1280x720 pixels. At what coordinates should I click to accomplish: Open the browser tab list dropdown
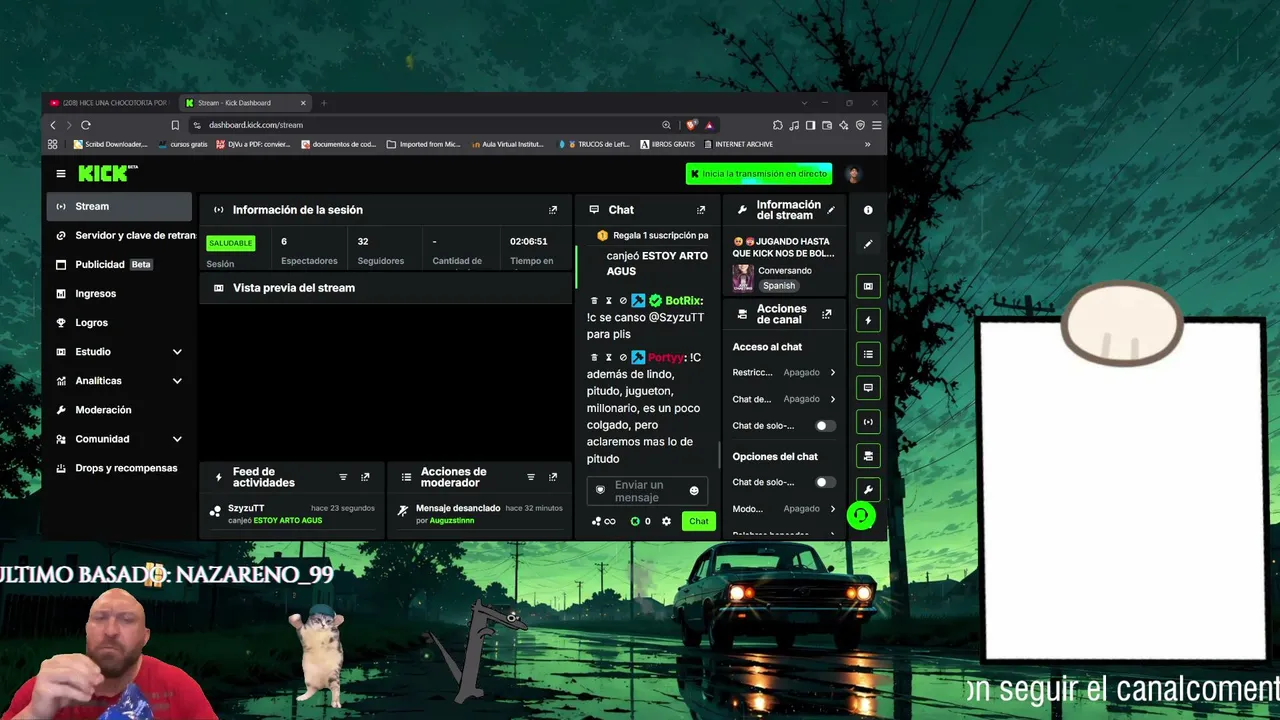804,103
